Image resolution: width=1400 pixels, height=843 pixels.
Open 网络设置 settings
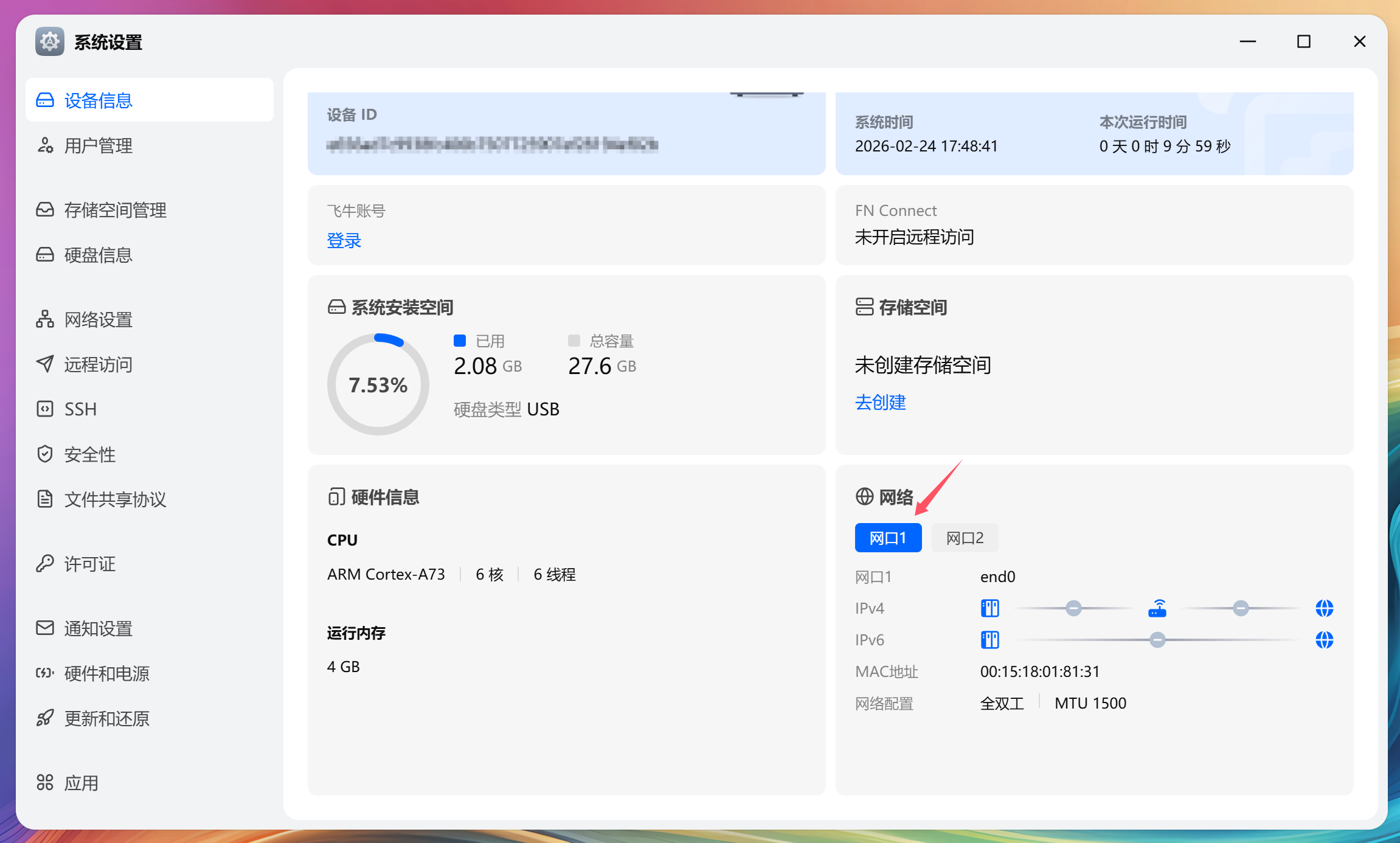(x=97, y=320)
